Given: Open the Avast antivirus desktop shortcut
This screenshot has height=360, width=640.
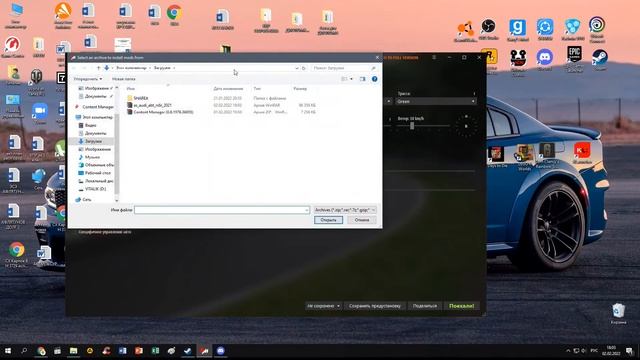Looking at the screenshot, I should [63, 15].
